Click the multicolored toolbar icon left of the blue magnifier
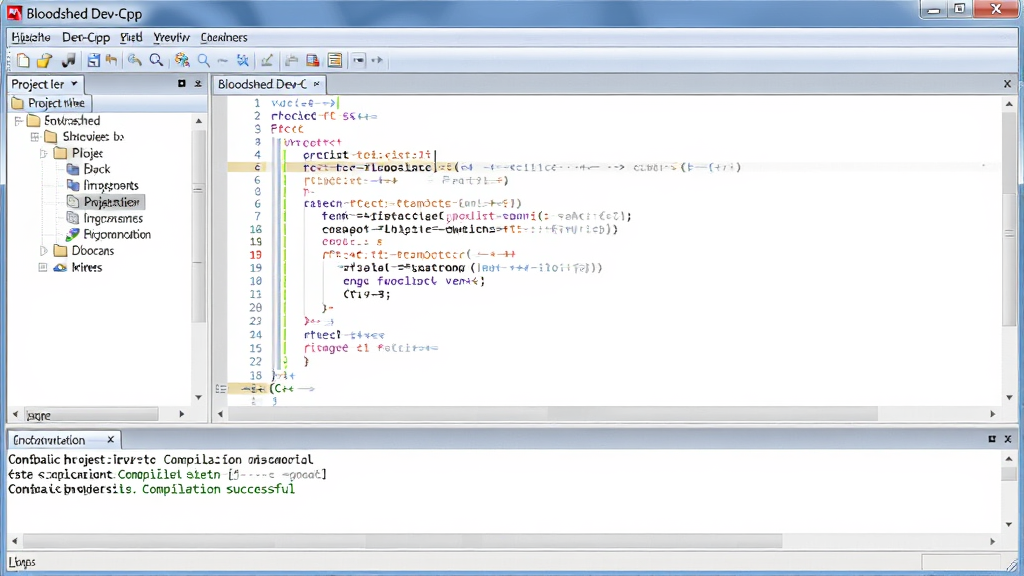 182,61
